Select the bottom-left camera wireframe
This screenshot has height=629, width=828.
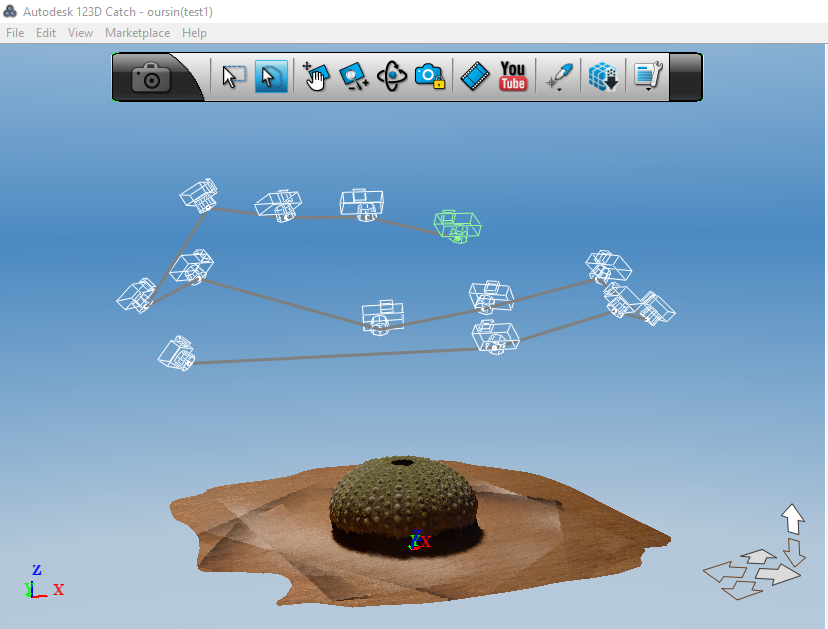point(176,353)
